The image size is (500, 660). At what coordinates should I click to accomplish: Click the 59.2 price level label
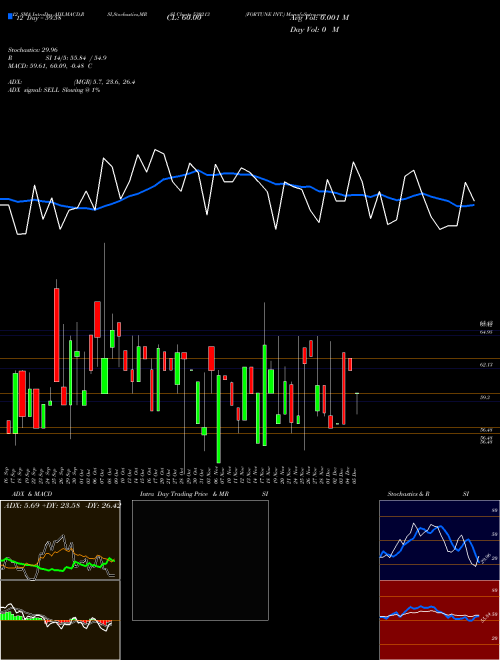point(484,397)
